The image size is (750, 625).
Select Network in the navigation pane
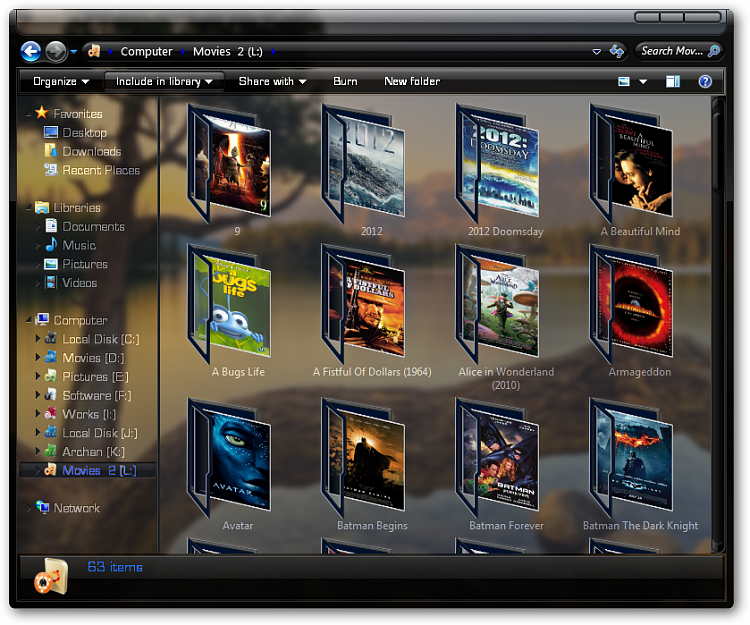pyautogui.click(x=77, y=508)
